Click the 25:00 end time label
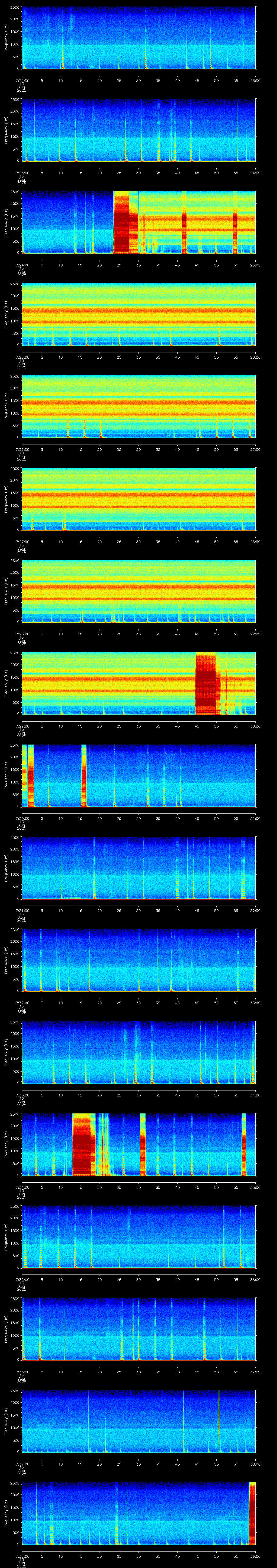The image size is (277, 1568). 256,265
